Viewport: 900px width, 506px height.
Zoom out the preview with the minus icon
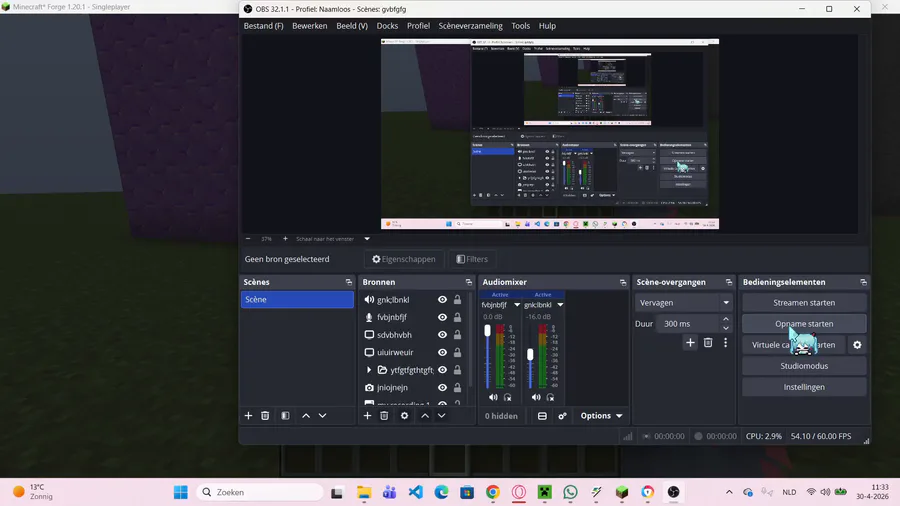point(248,239)
